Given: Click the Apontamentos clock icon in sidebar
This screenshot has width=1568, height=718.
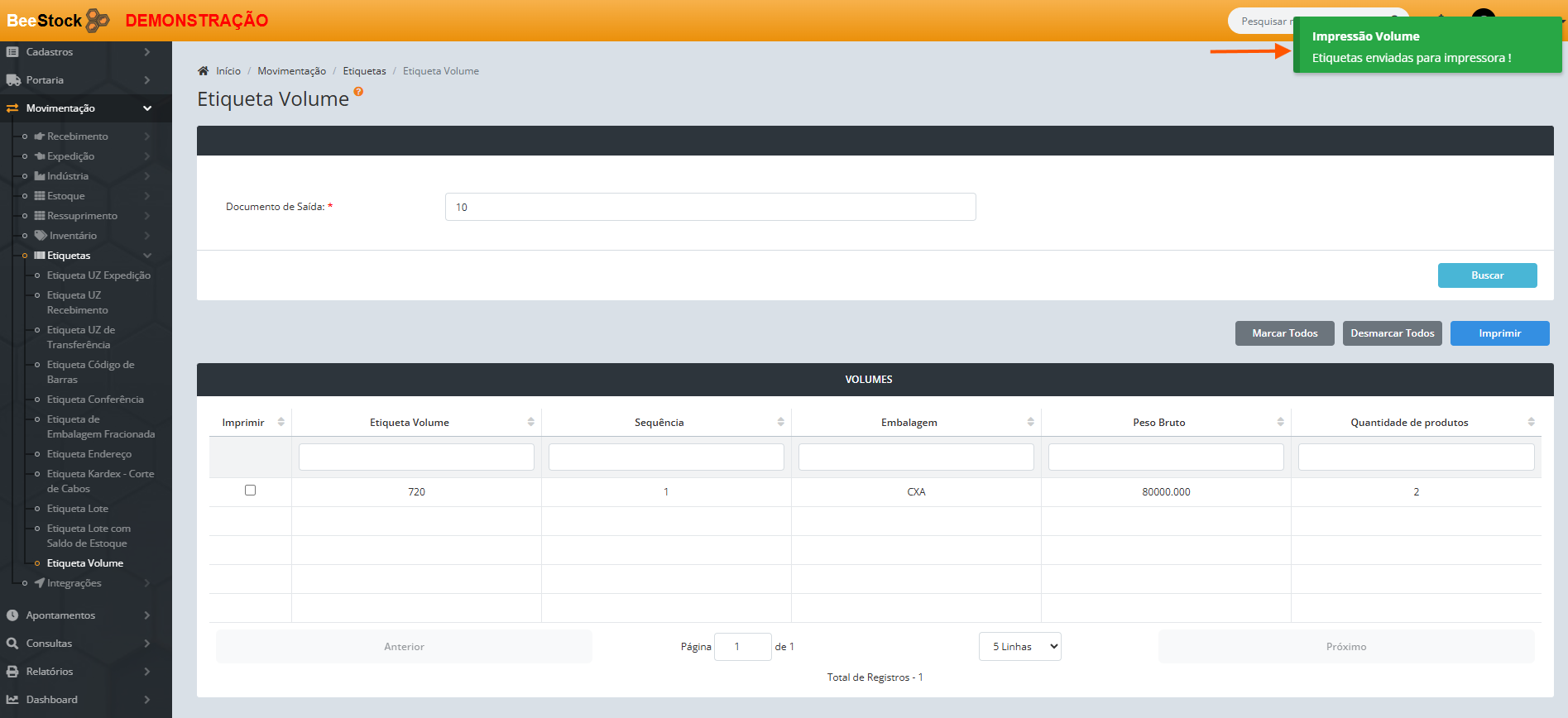Looking at the screenshot, I should (x=12, y=615).
